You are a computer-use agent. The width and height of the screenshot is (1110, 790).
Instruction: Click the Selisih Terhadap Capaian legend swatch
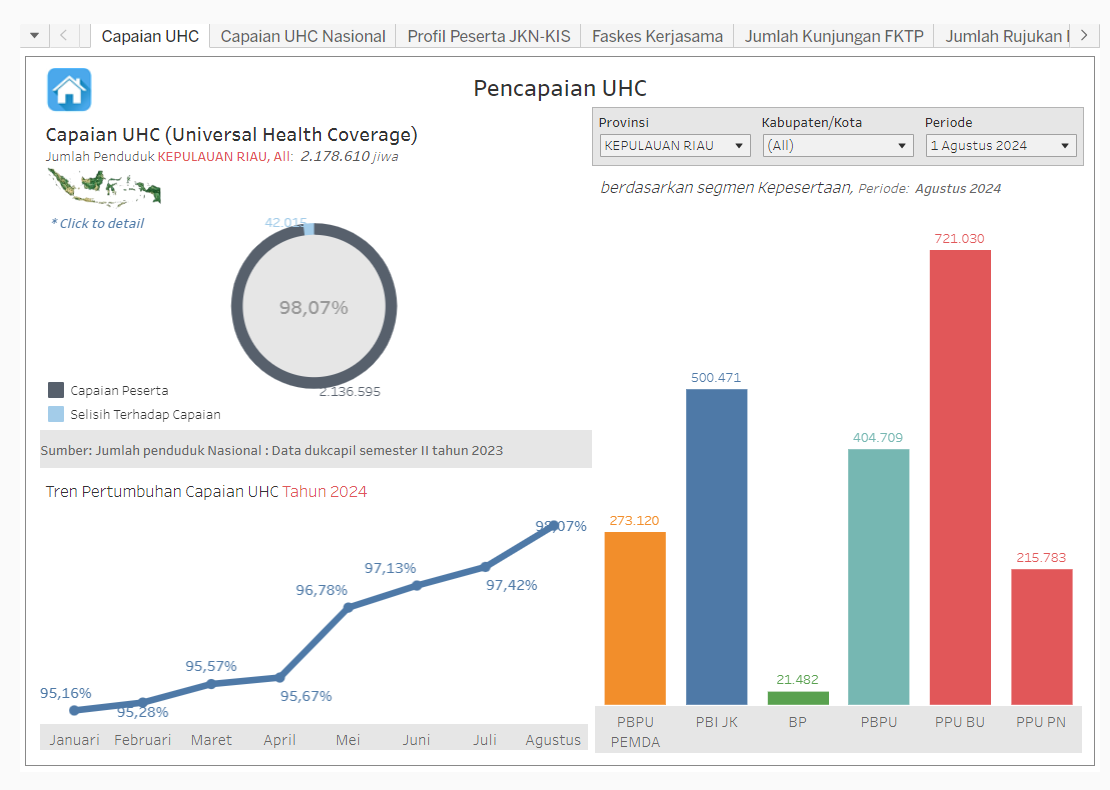(x=56, y=414)
